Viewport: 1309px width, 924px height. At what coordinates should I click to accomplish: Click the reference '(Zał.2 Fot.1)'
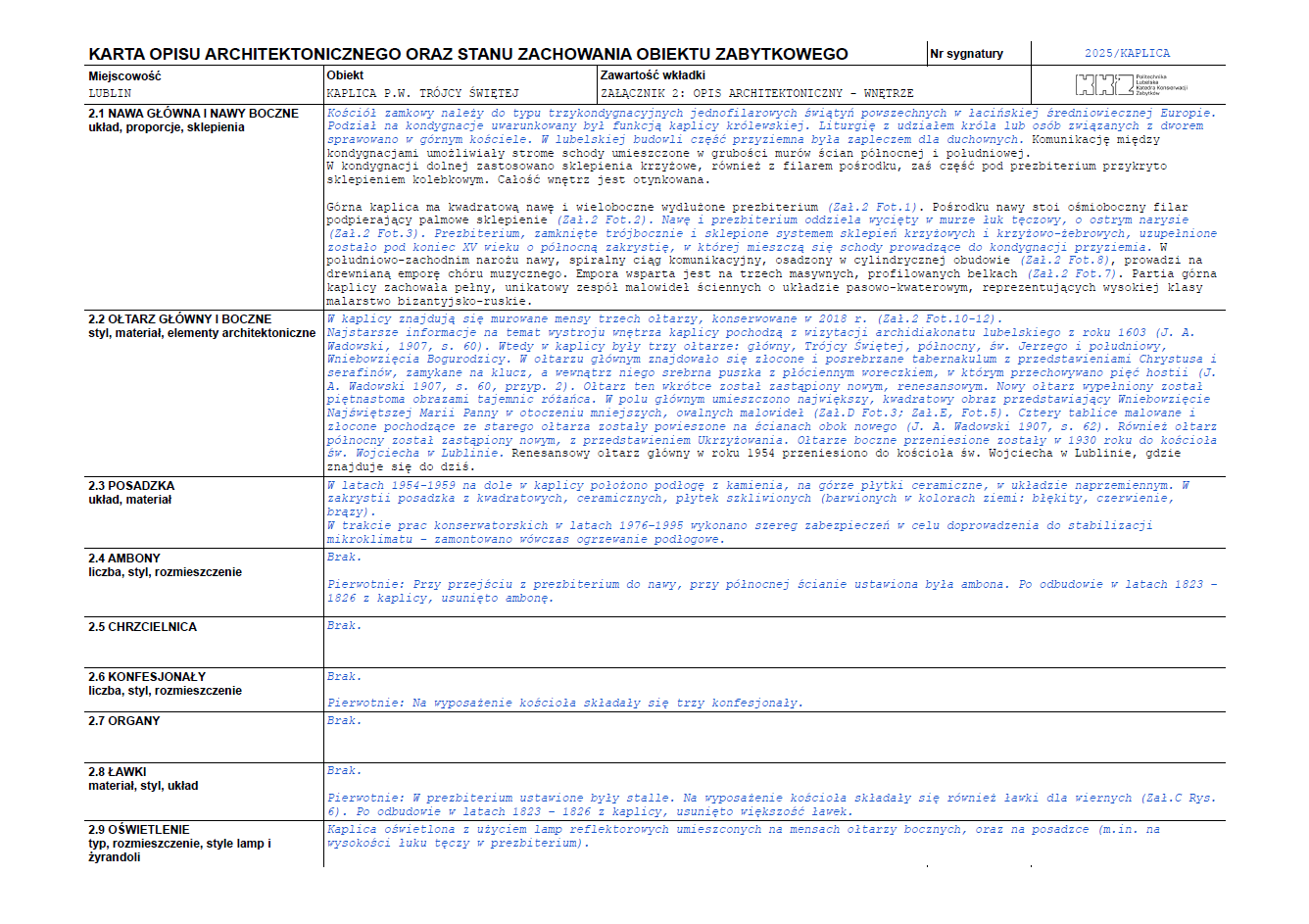(871, 208)
